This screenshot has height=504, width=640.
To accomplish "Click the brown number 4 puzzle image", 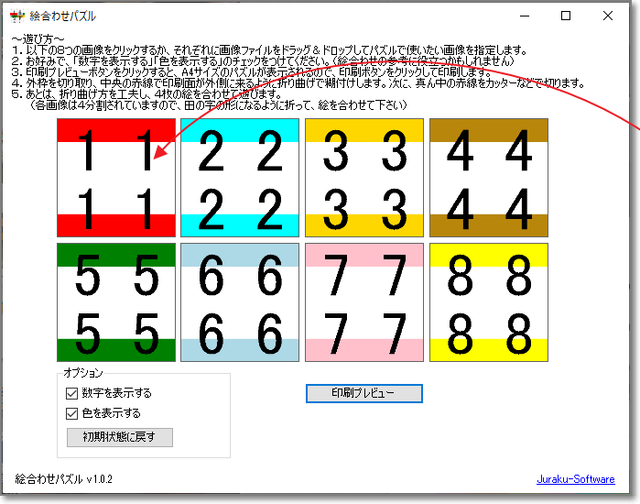I will [489, 178].
